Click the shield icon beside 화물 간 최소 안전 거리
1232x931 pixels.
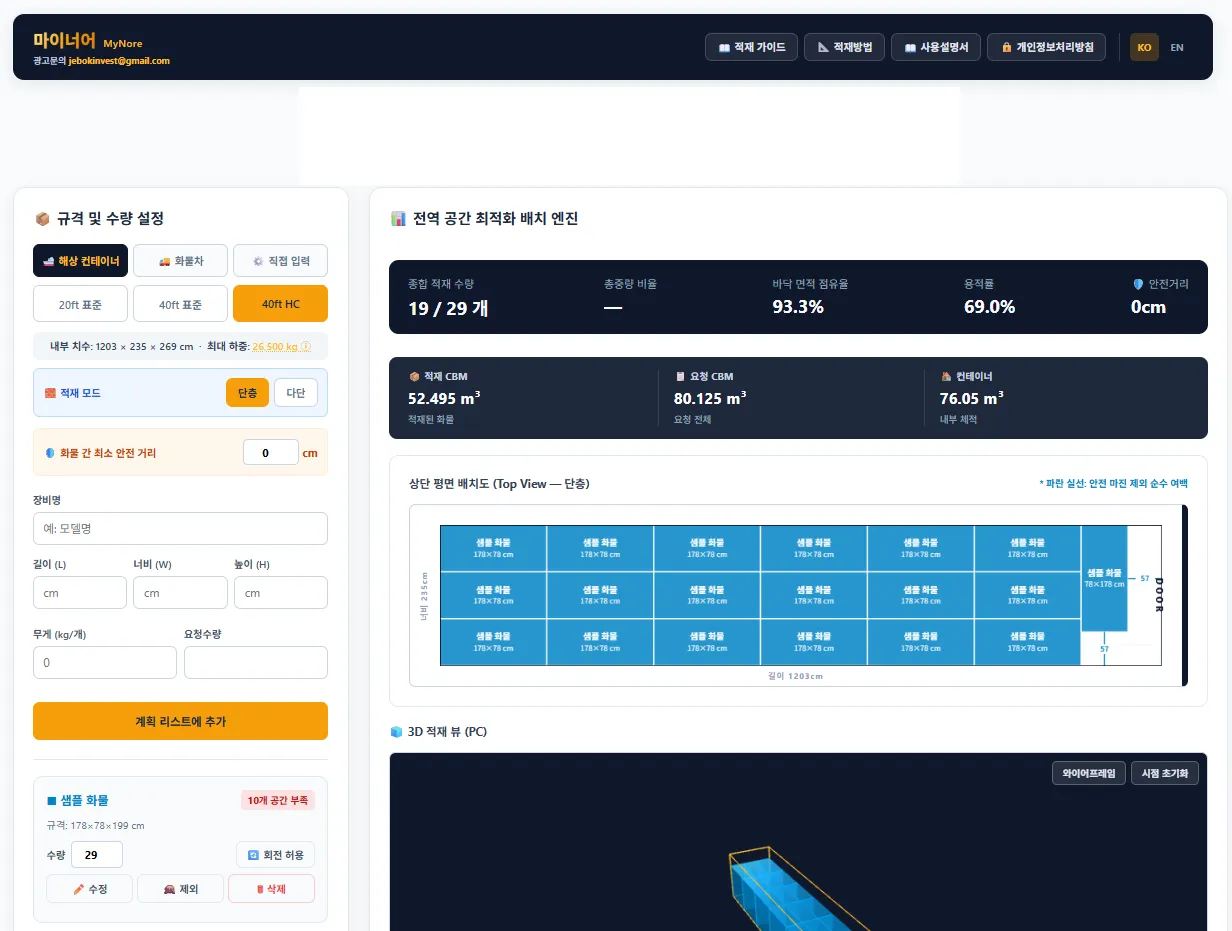coord(50,453)
